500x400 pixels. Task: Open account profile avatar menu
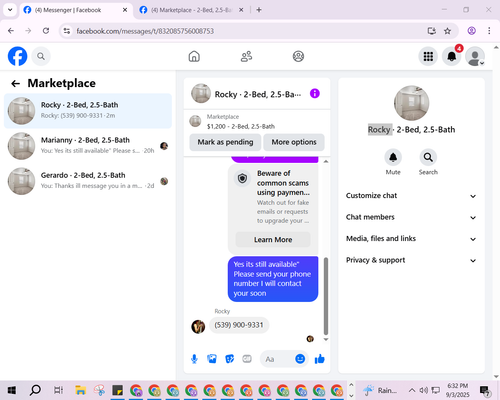coord(475,56)
